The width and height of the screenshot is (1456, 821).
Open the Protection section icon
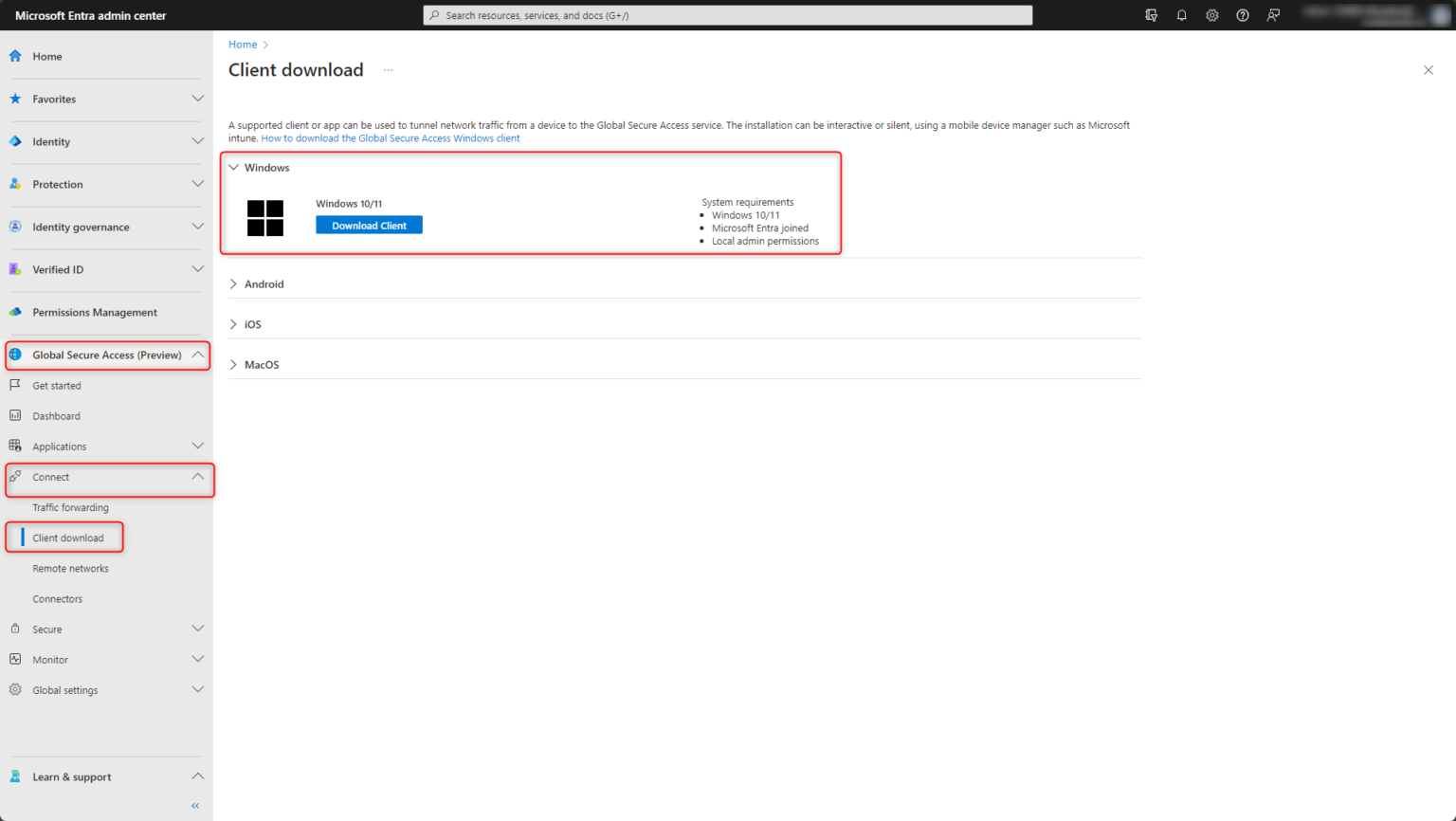point(14,184)
